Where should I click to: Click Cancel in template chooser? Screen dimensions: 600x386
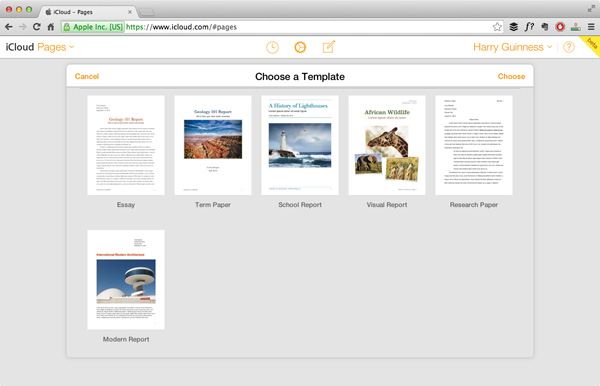pyautogui.click(x=87, y=76)
